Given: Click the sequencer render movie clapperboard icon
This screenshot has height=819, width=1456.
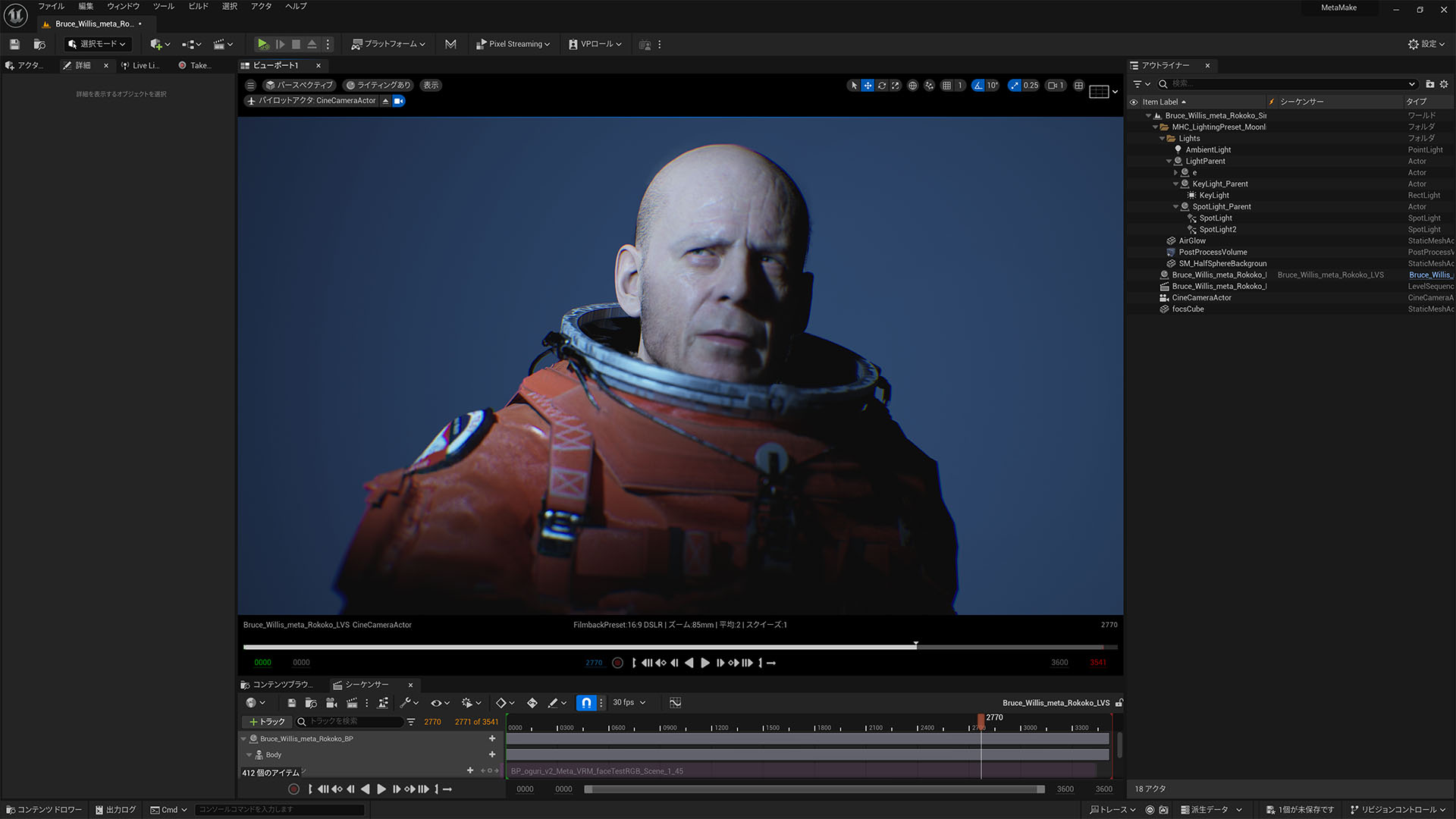Looking at the screenshot, I should (x=352, y=703).
